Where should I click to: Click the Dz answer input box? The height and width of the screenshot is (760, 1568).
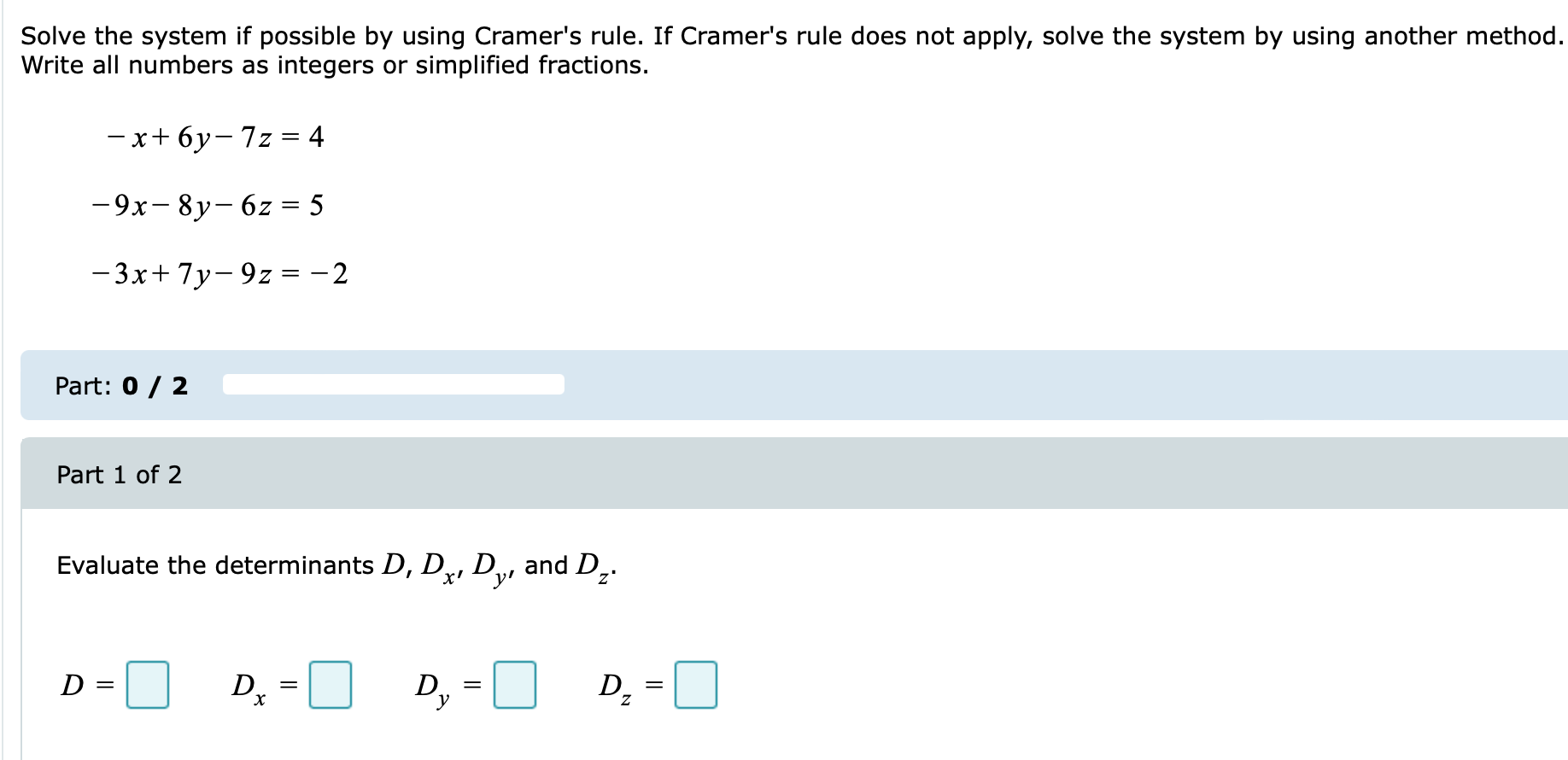[694, 685]
